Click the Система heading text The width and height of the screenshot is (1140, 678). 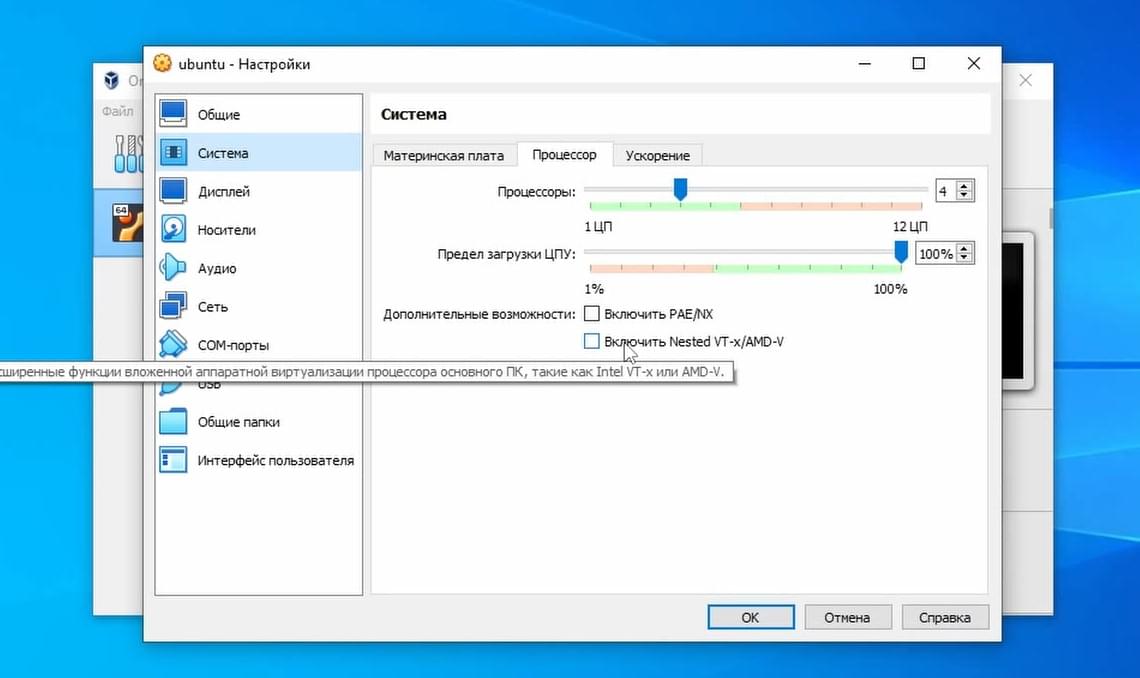[x=414, y=114]
